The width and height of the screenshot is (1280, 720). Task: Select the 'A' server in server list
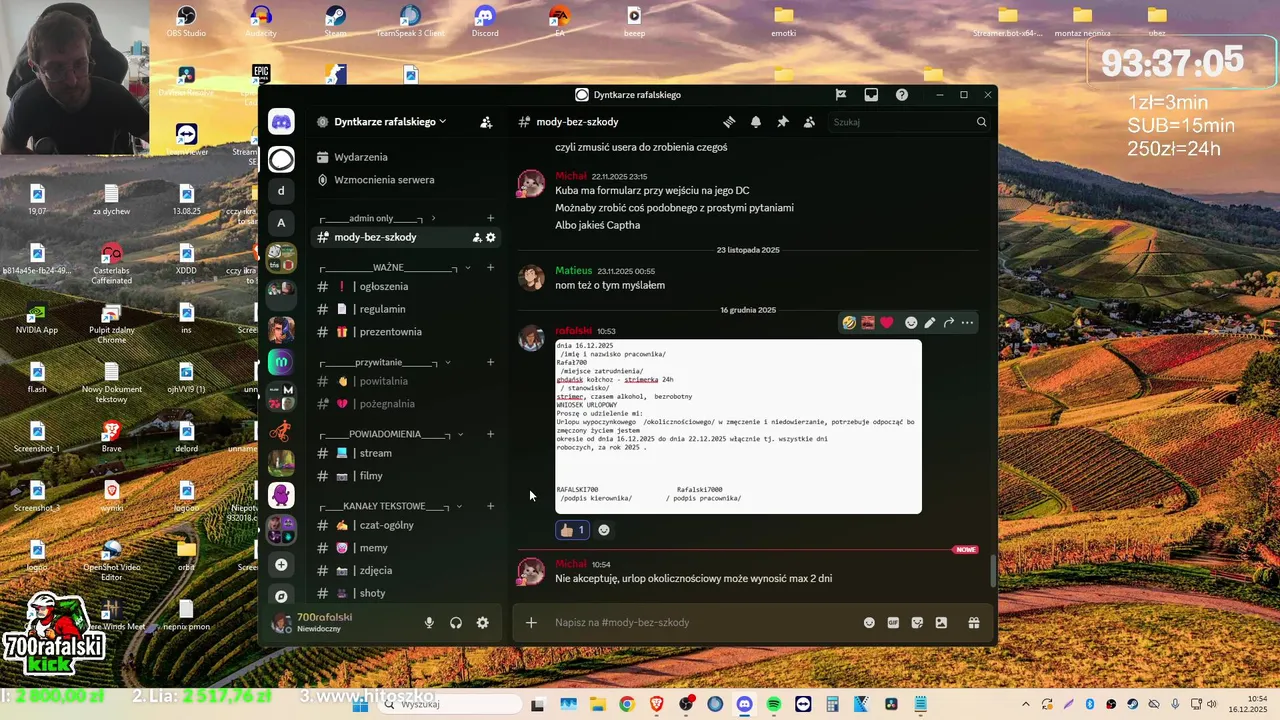(x=281, y=223)
